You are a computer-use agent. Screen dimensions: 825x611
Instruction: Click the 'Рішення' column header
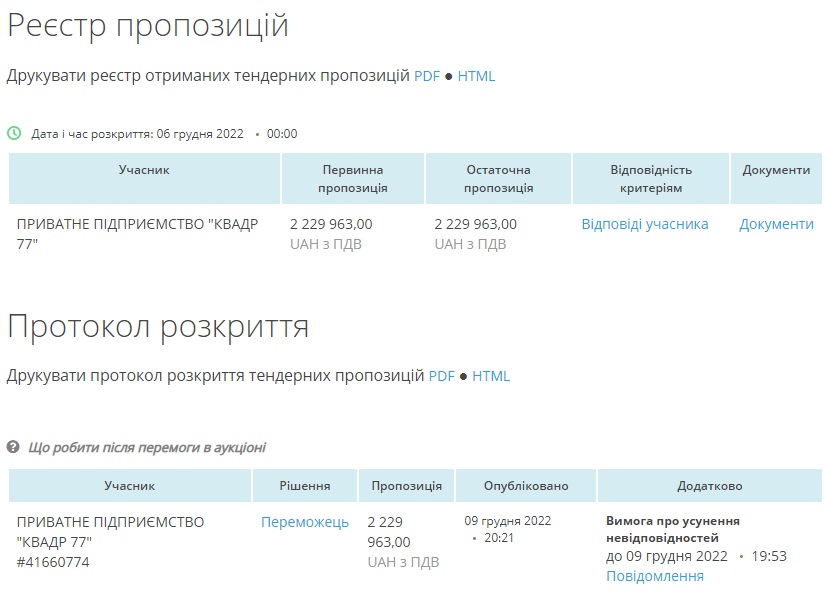point(305,486)
